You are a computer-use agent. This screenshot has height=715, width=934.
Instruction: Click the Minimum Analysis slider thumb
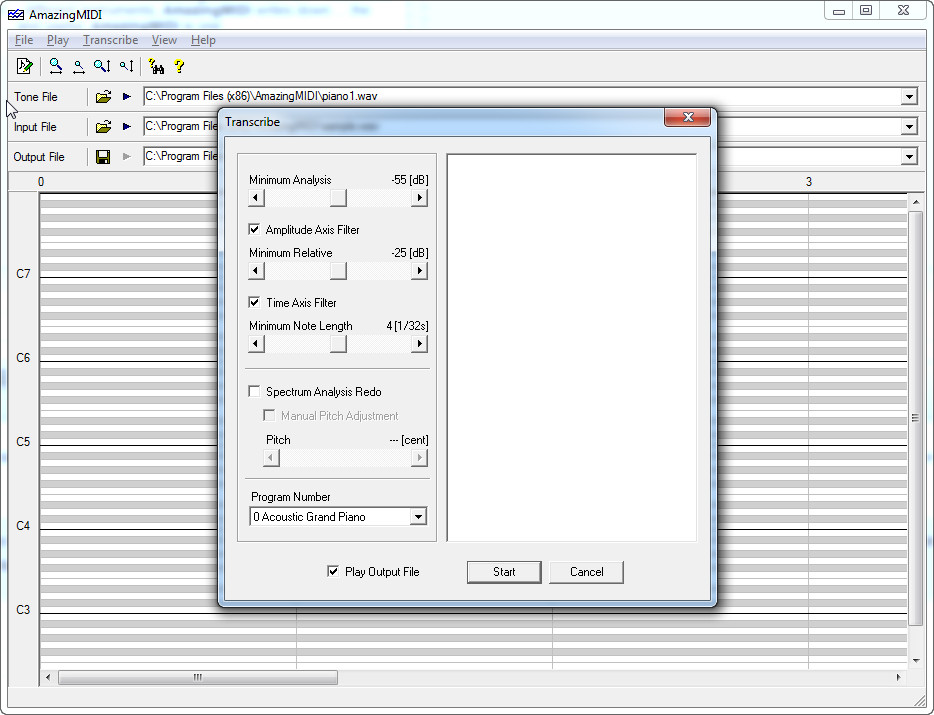[338, 198]
